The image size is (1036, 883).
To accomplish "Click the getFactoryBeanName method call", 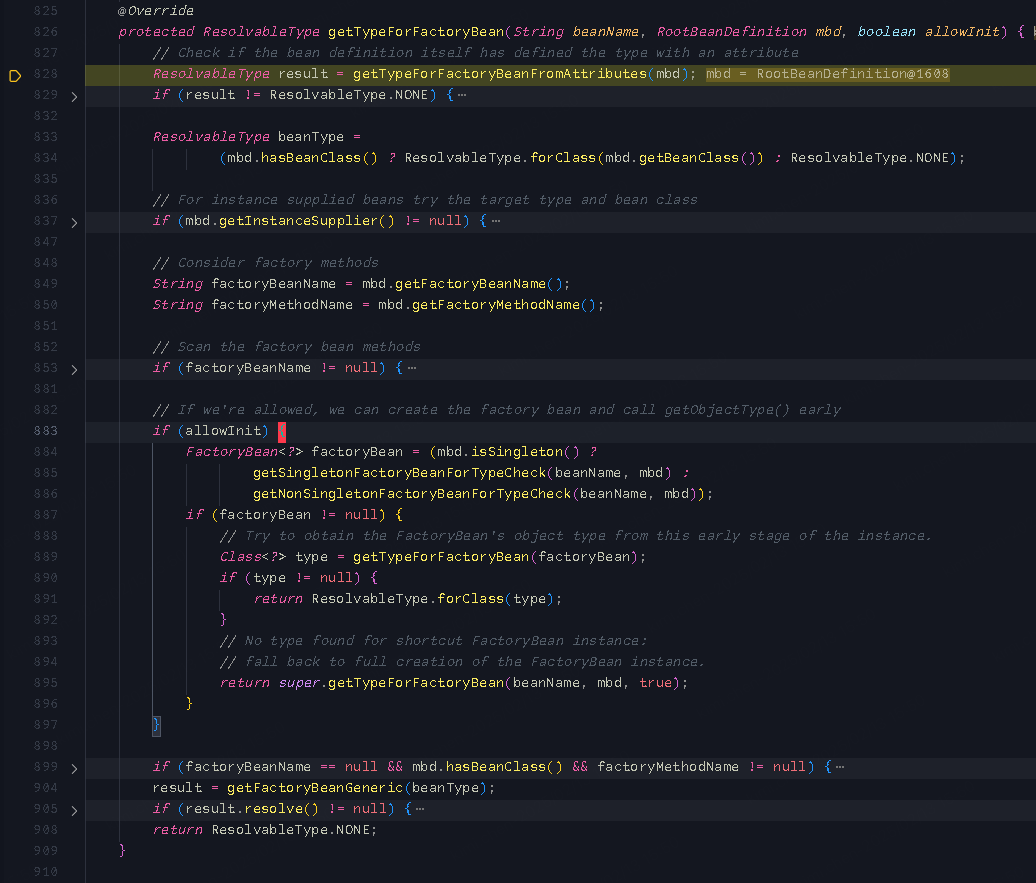I will pos(470,284).
